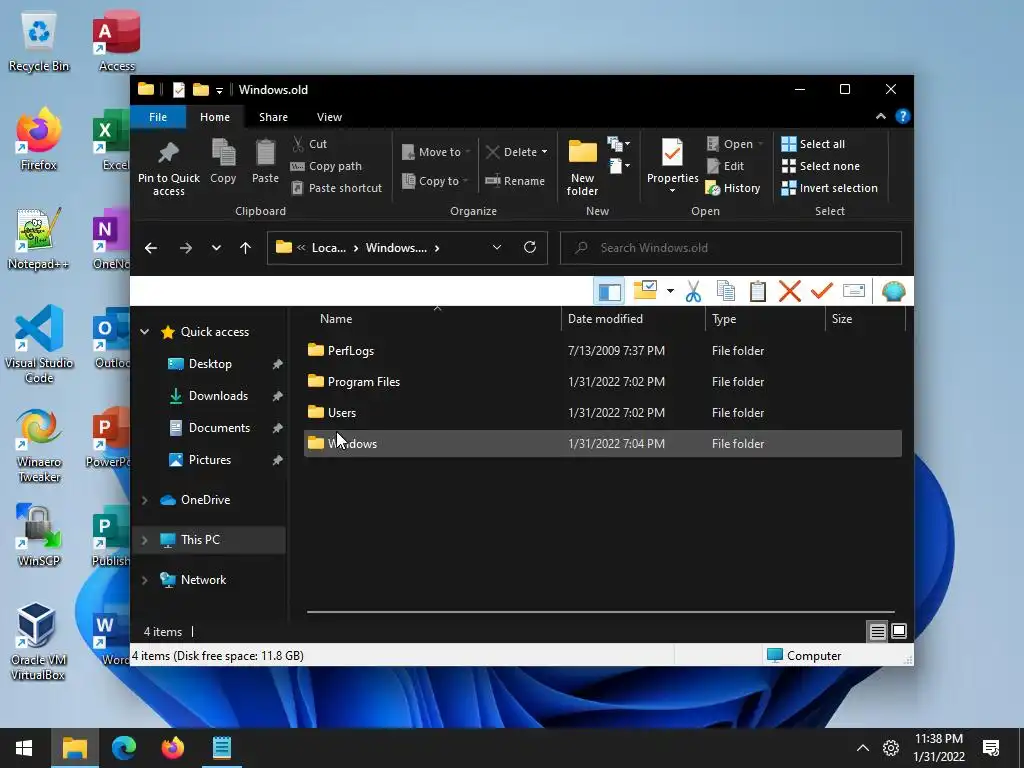The height and width of the screenshot is (768, 1024).
Task: Collapse the ribbon with the caret
Action: pos(880,116)
